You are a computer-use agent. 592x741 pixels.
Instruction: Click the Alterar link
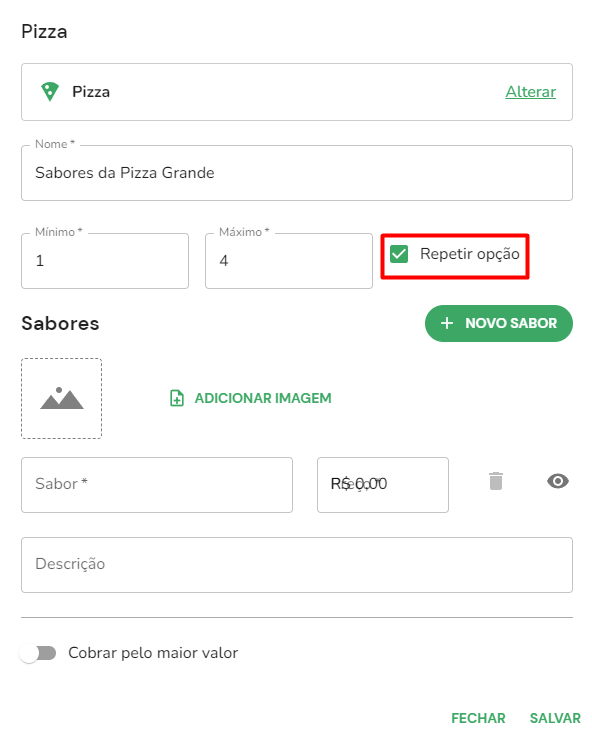pyautogui.click(x=531, y=92)
